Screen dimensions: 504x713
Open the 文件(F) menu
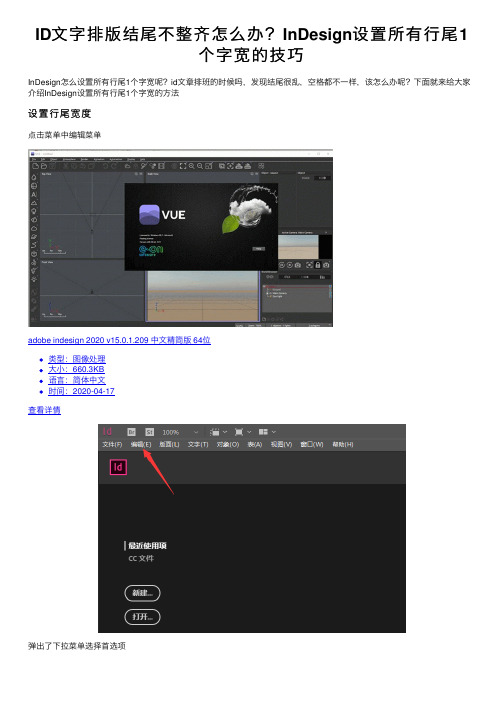[x=112, y=444]
